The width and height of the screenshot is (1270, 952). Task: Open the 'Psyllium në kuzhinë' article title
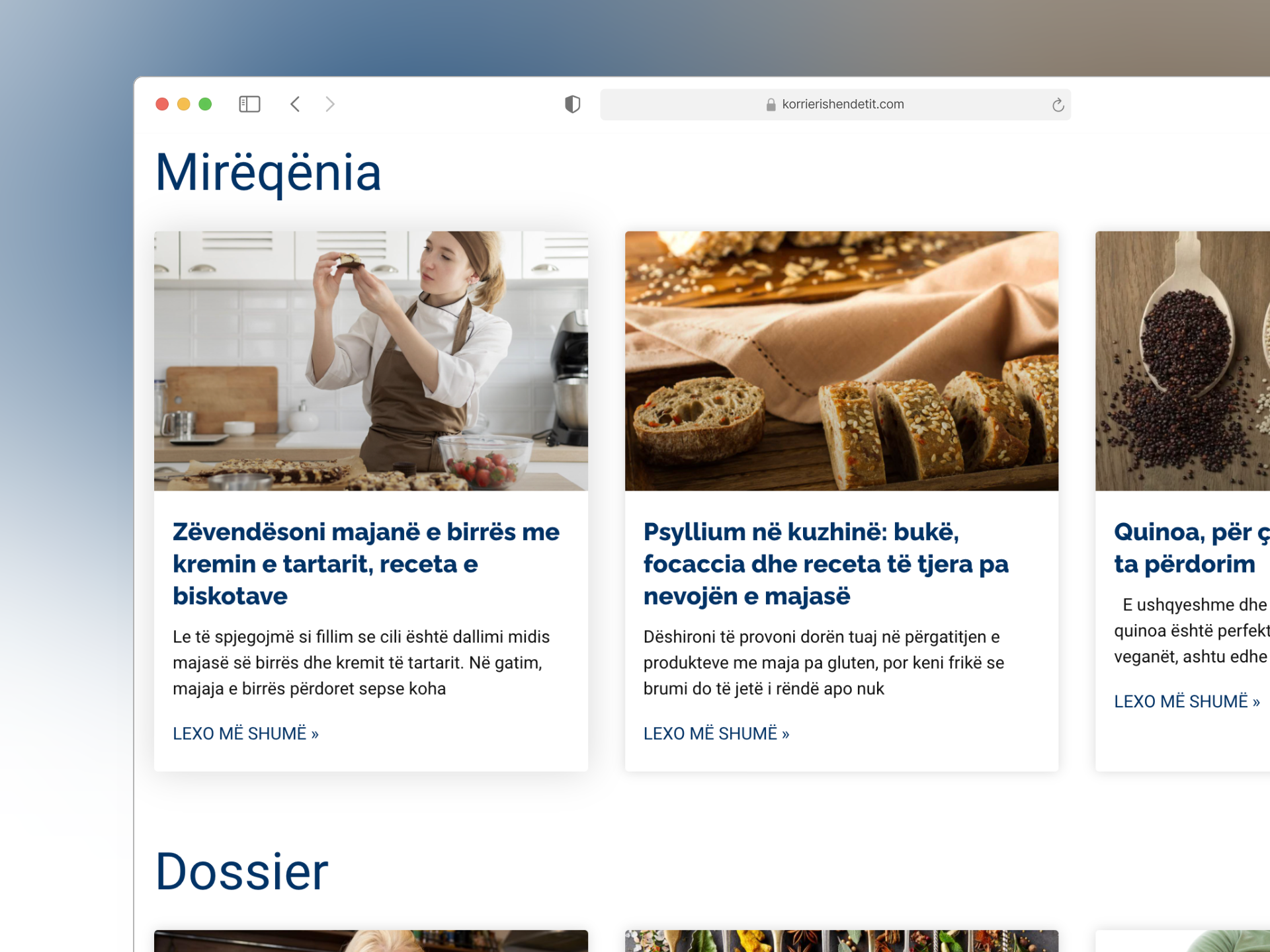point(826,563)
